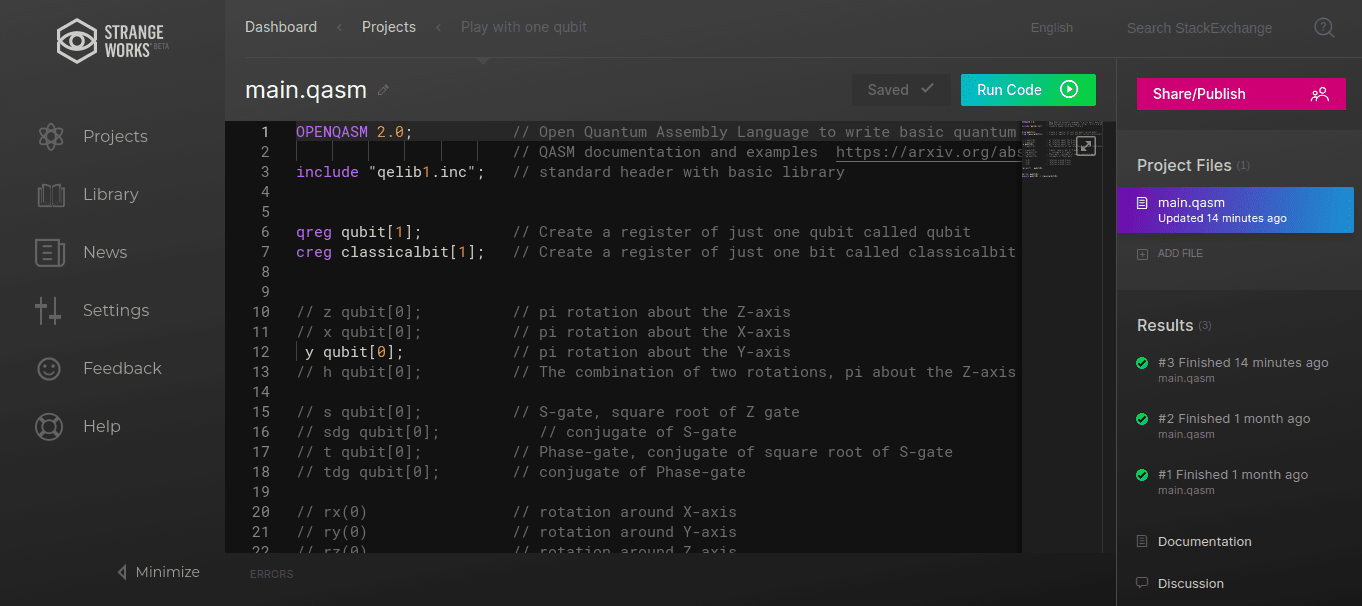Expand the ERRORS panel
Viewport: 1362px width, 606px height.
pyautogui.click(x=271, y=574)
